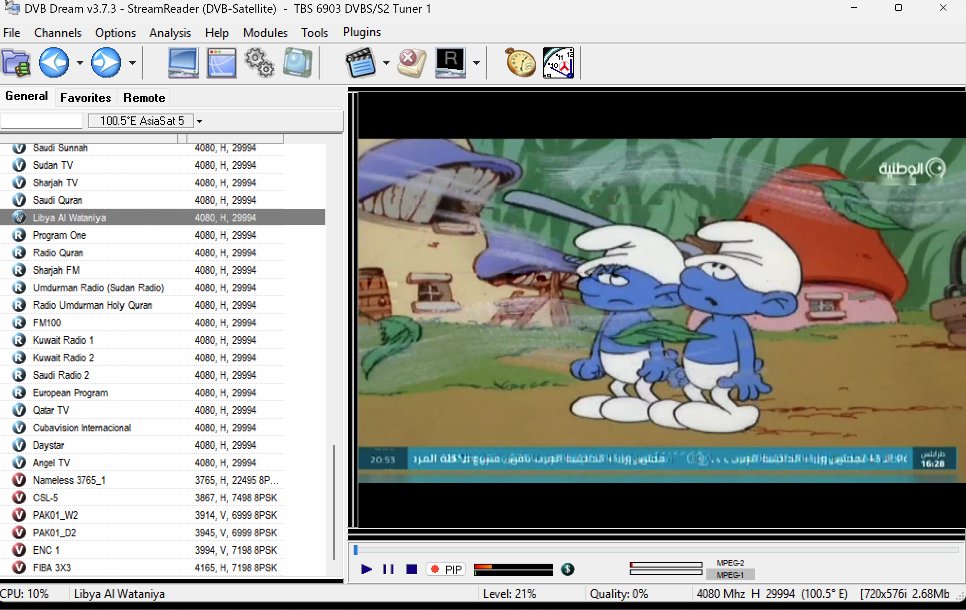The height and width of the screenshot is (610, 966).
Task: Go to previous channel with blue back arrow
Action: (54, 62)
